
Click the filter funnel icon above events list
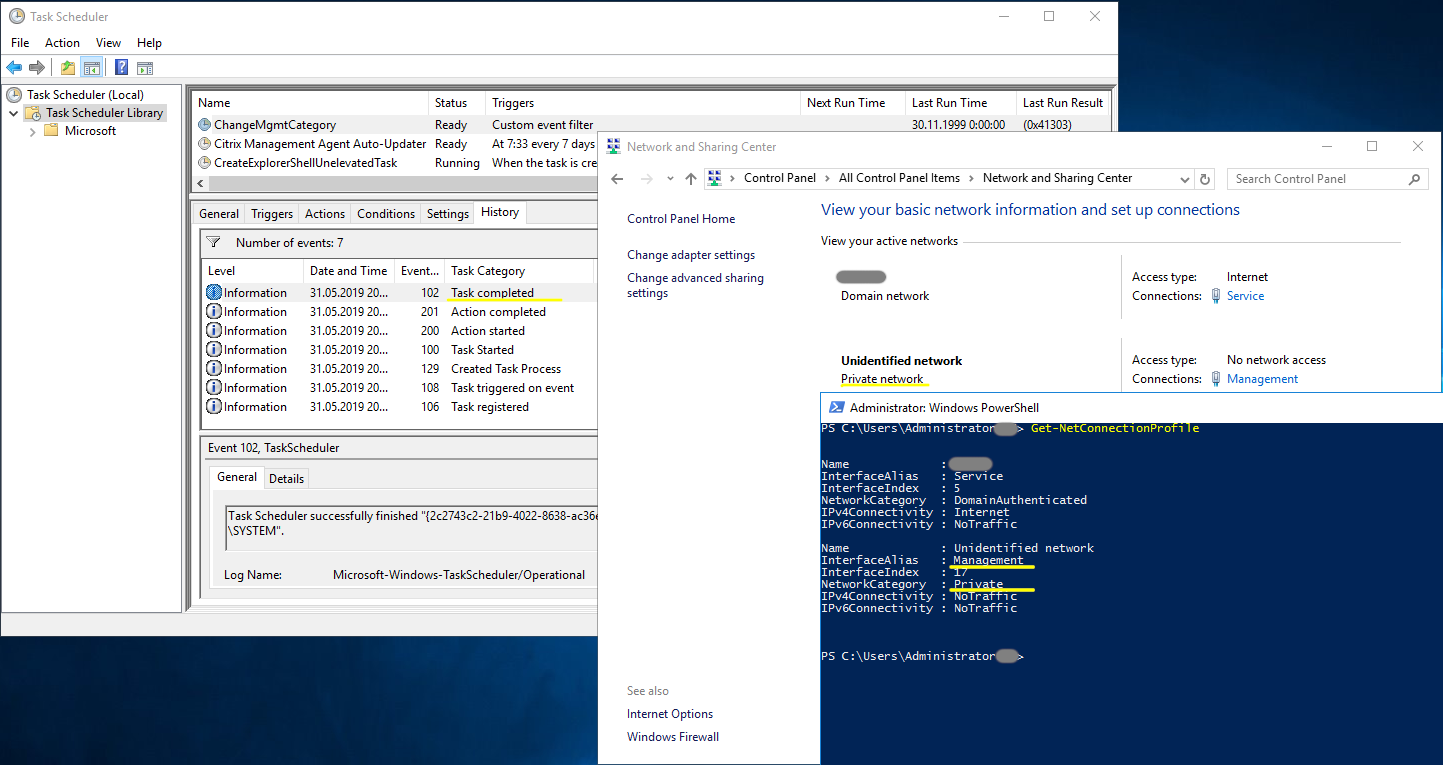(213, 242)
